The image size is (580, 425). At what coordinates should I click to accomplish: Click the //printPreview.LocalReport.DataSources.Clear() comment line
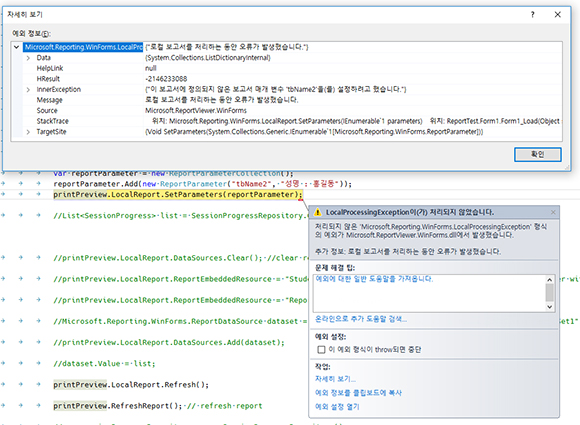point(181,258)
